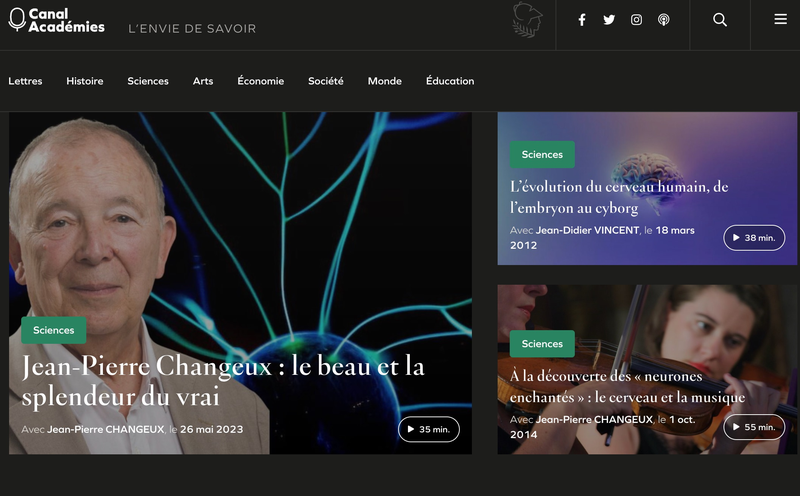Open the Instagram icon link
This screenshot has height=496, width=800.
pos(636,20)
